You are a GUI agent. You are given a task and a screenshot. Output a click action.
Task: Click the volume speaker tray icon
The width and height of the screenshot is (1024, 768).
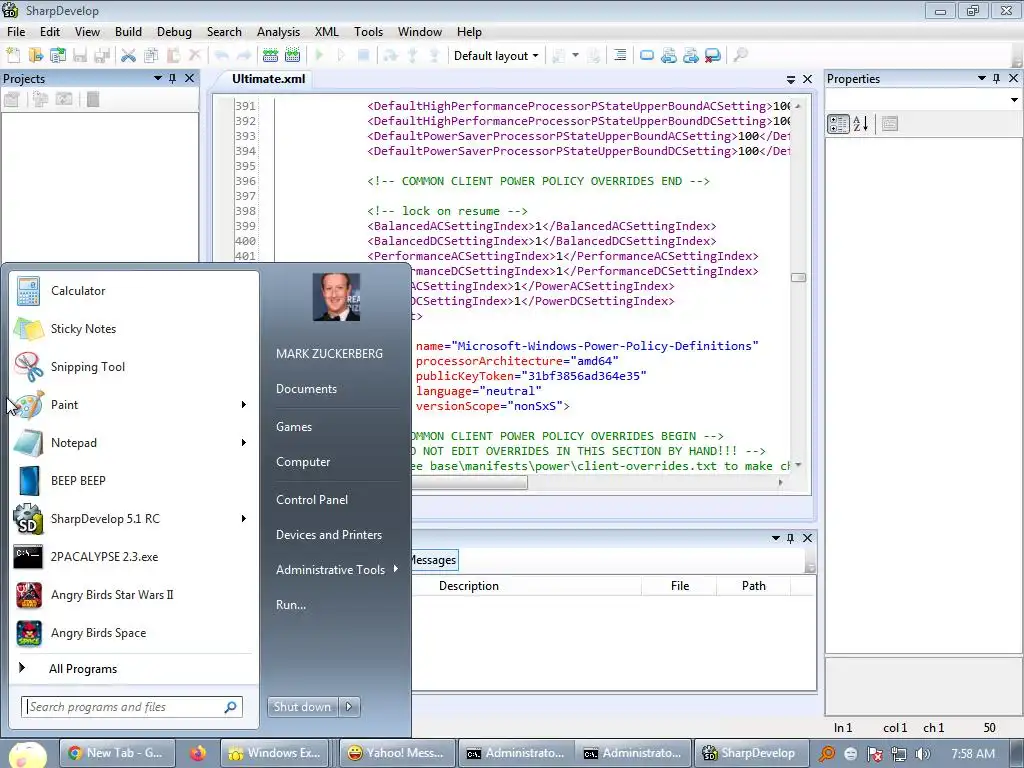pos(922,754)
